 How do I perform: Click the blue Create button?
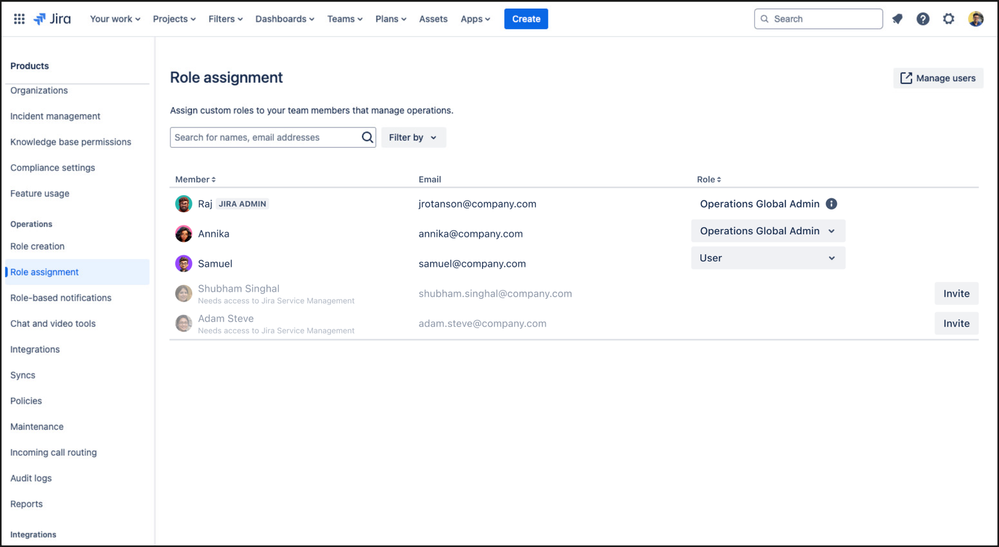point(526,19)
